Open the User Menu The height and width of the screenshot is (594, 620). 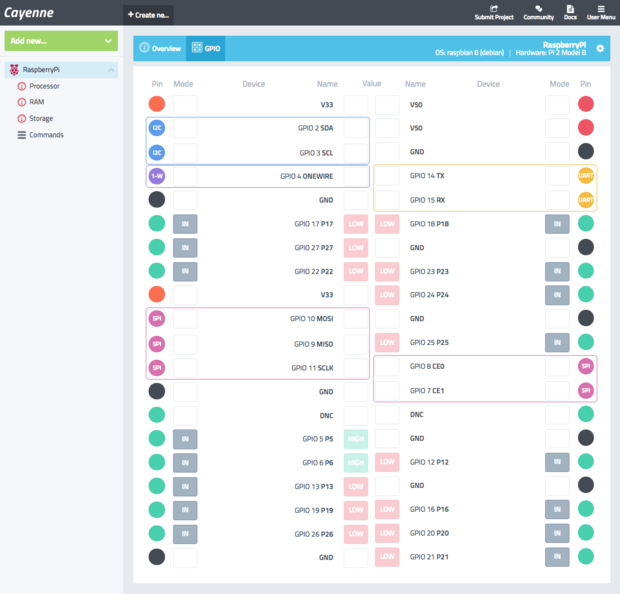pos(601,13)
